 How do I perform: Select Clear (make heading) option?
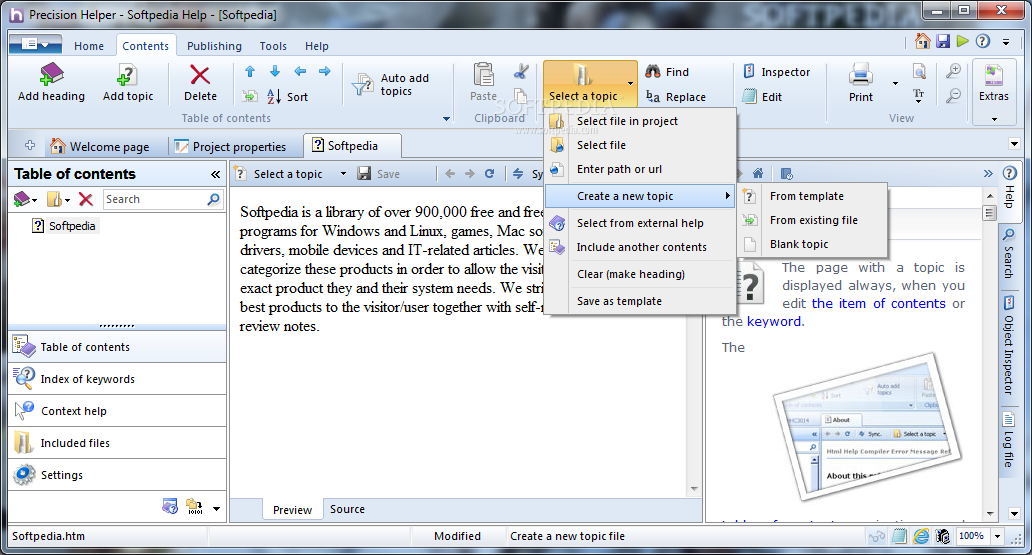[640, 274]
